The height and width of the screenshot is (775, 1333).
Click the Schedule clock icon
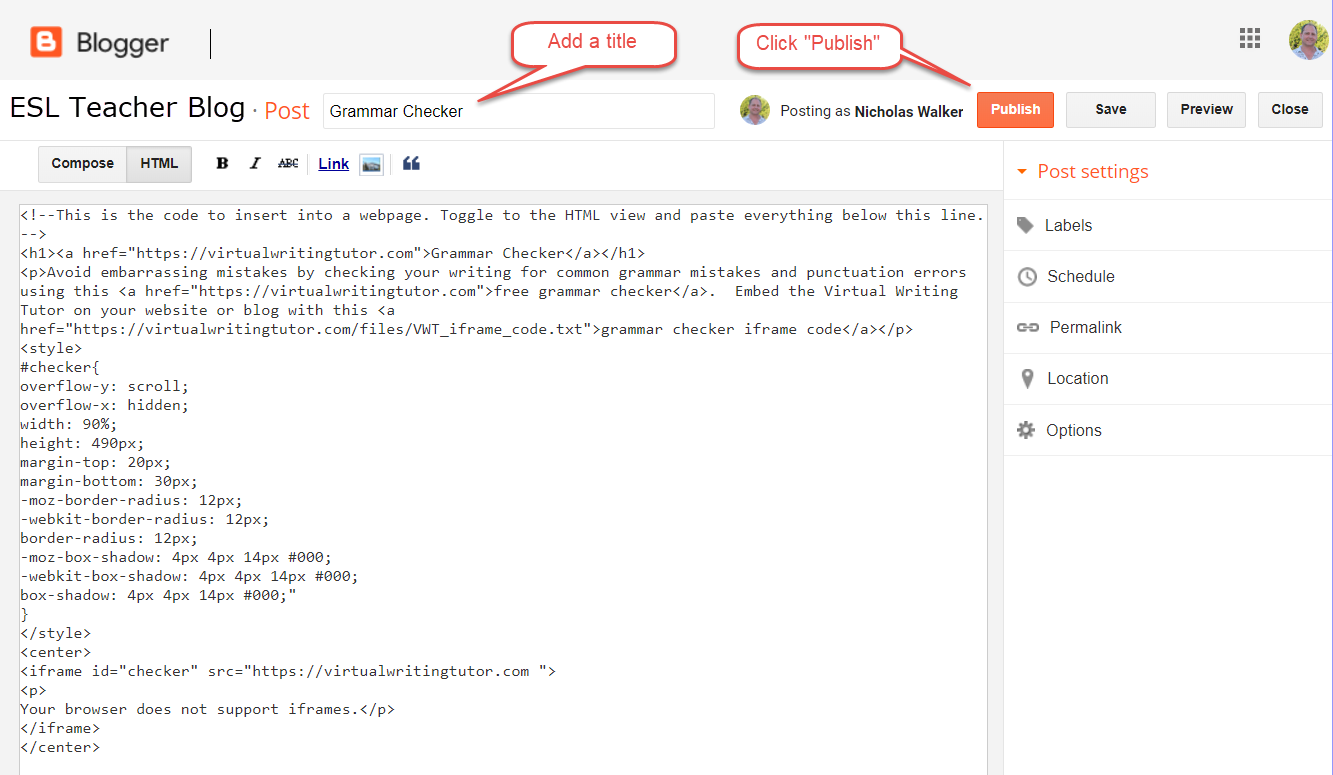pos(1027,277)
